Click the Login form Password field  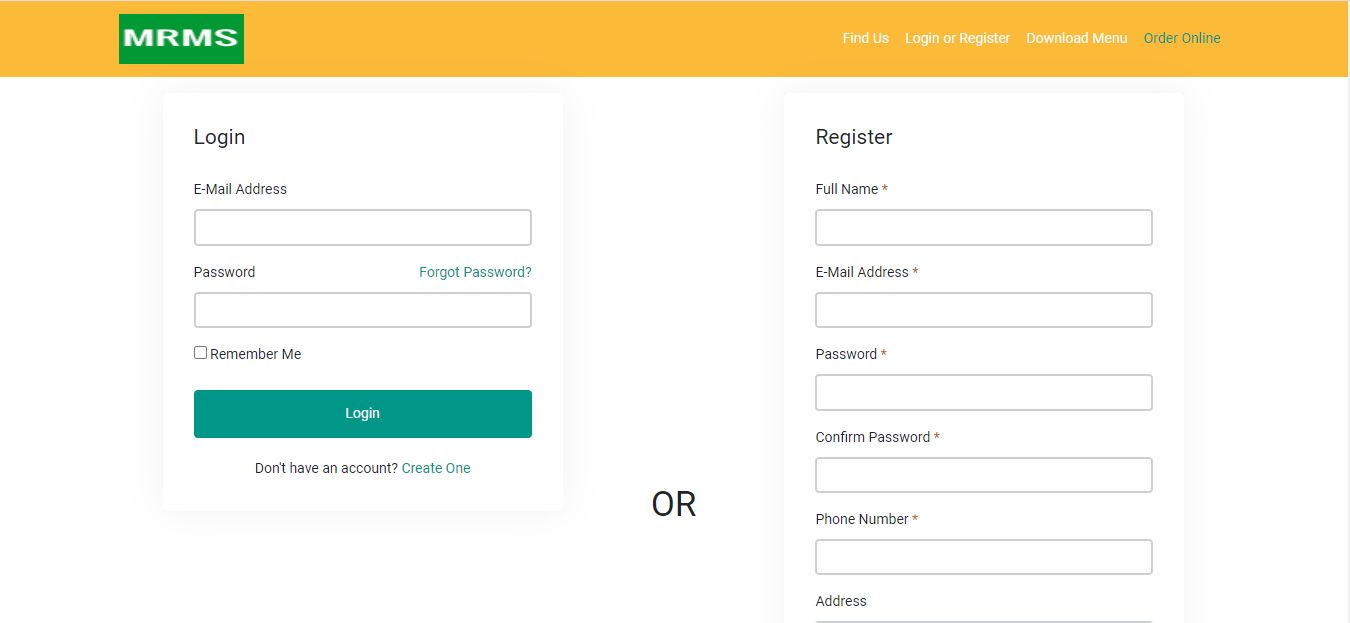362,310
